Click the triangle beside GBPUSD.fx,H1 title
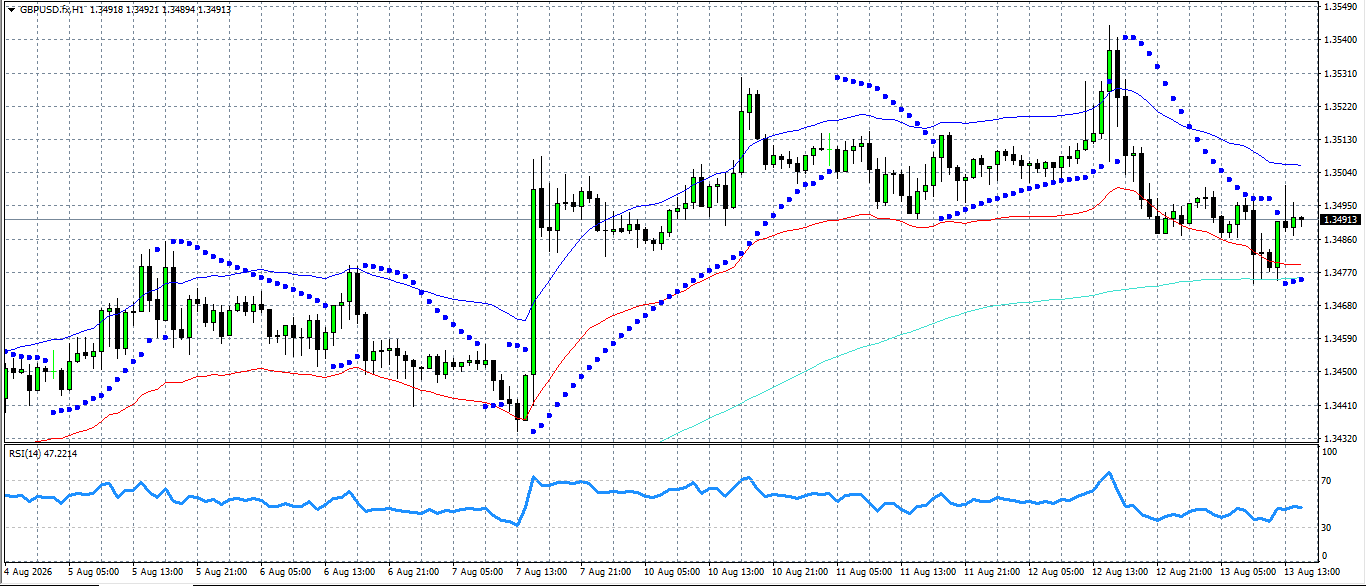Screen dimensions: 1366x586 [10, 9]
